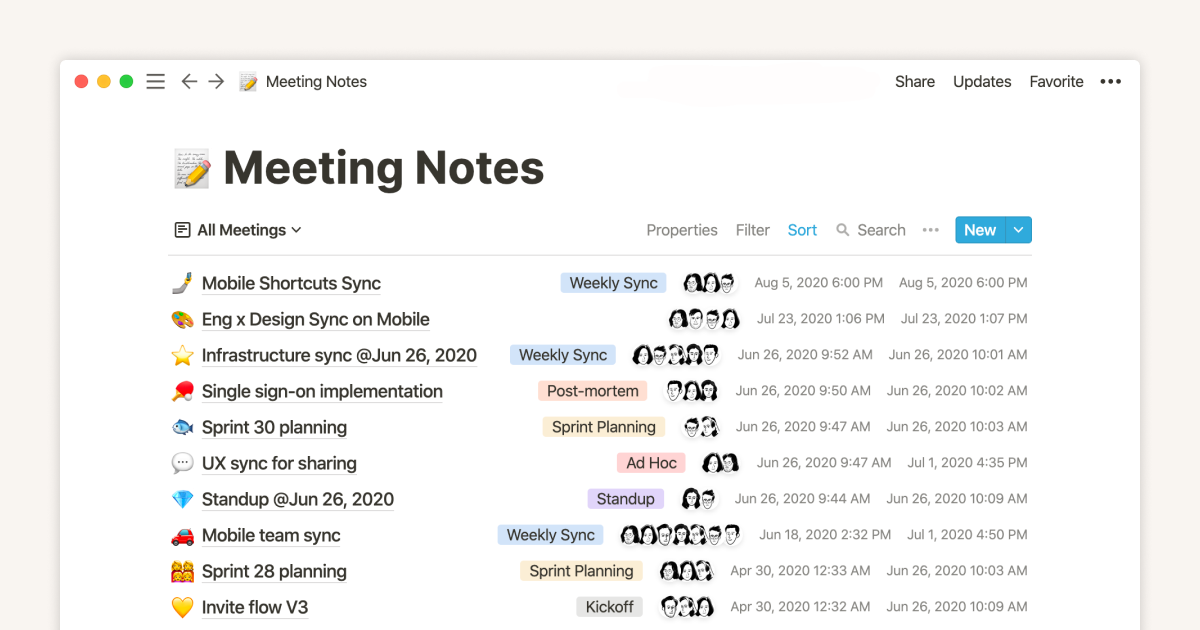Open the New button's dropdown arrow
Screen dimensions: 1200x630
1019,230
